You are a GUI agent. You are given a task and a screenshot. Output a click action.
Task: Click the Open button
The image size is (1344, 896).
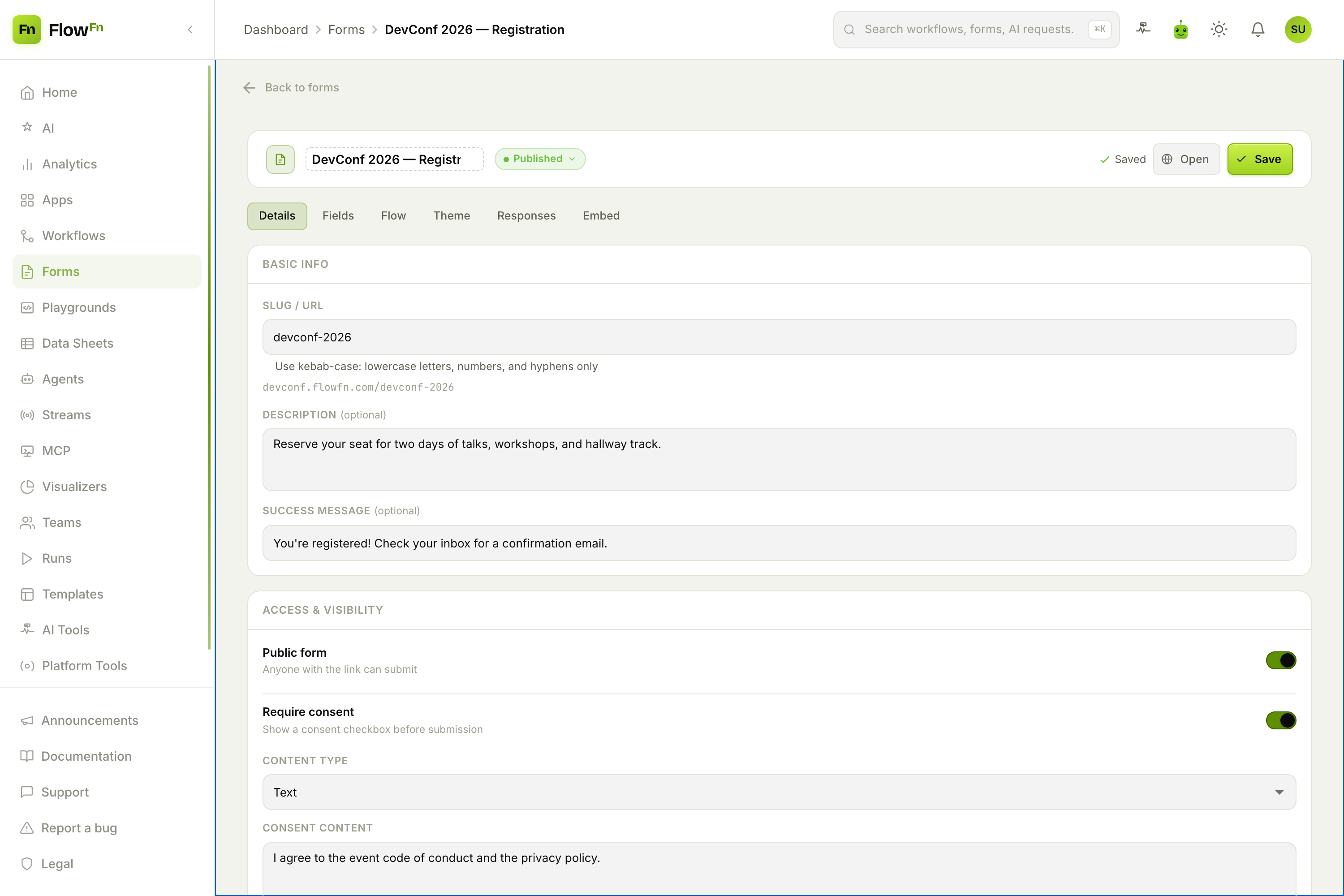(1186, 159)
